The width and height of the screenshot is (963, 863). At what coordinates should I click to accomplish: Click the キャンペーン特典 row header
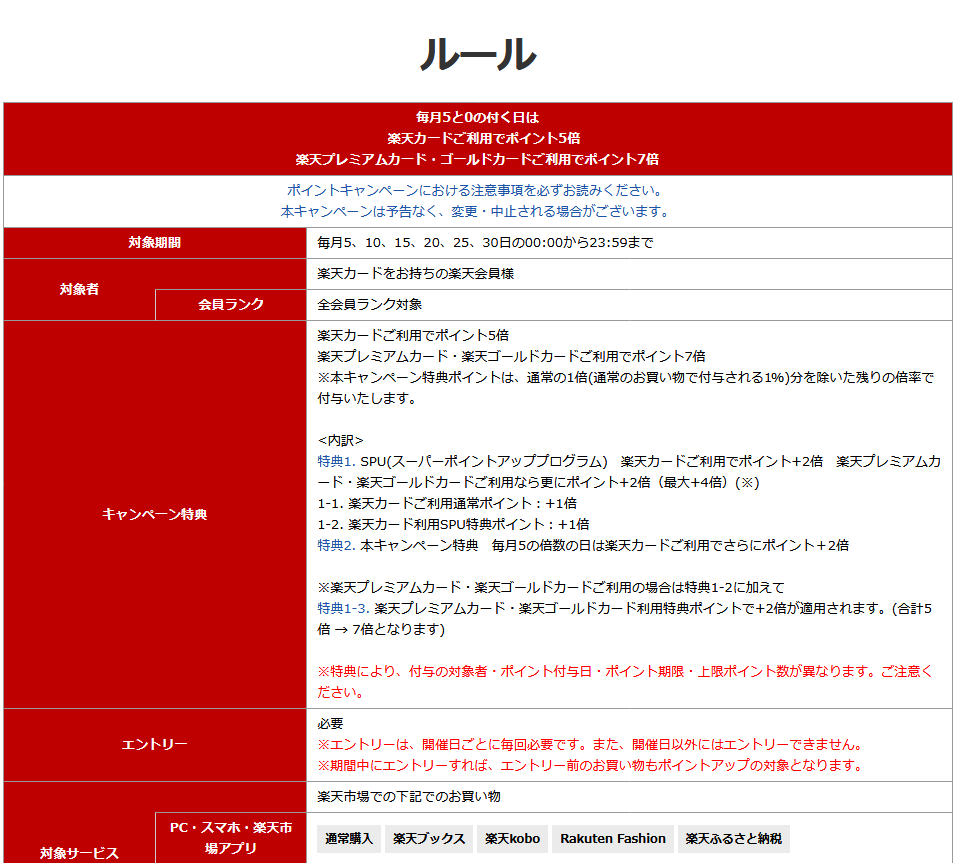pos(155,514)
